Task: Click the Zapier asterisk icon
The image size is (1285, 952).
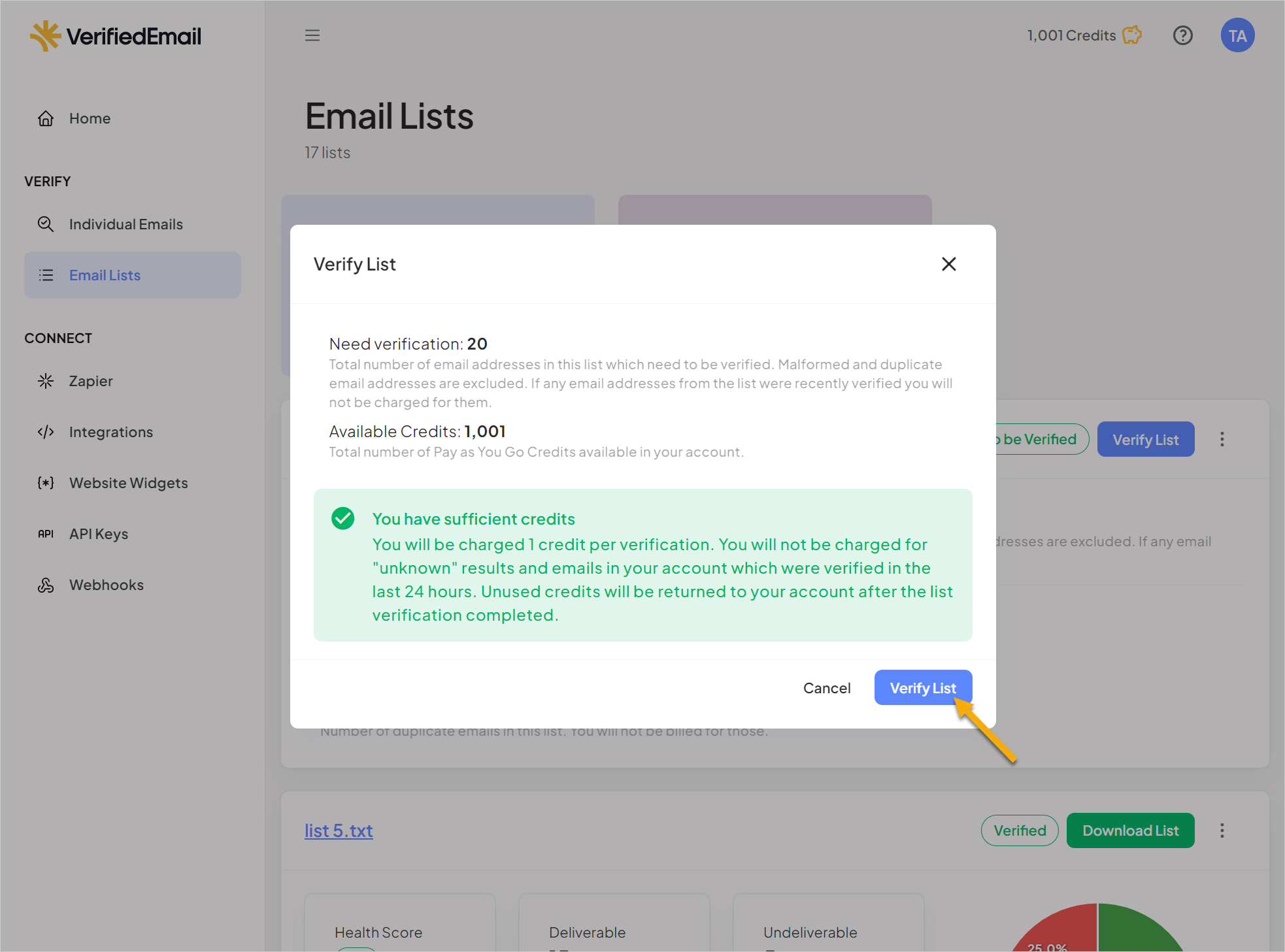Action: 45,380
